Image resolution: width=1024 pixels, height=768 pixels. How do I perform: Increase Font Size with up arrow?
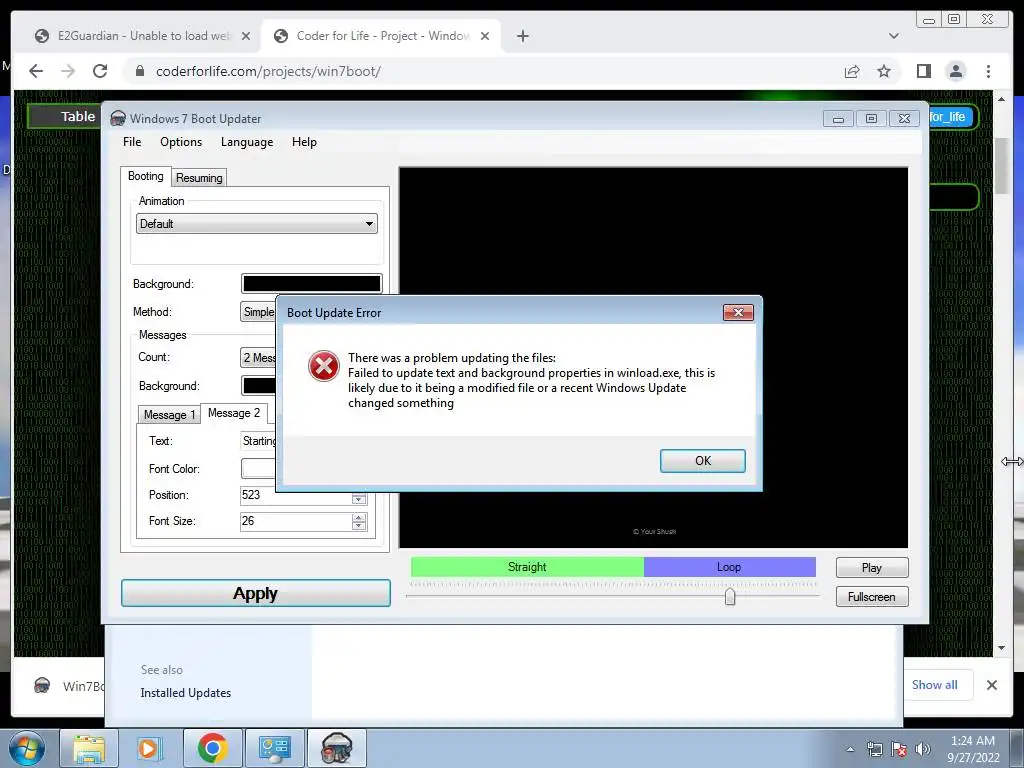(x=359, y=517)
